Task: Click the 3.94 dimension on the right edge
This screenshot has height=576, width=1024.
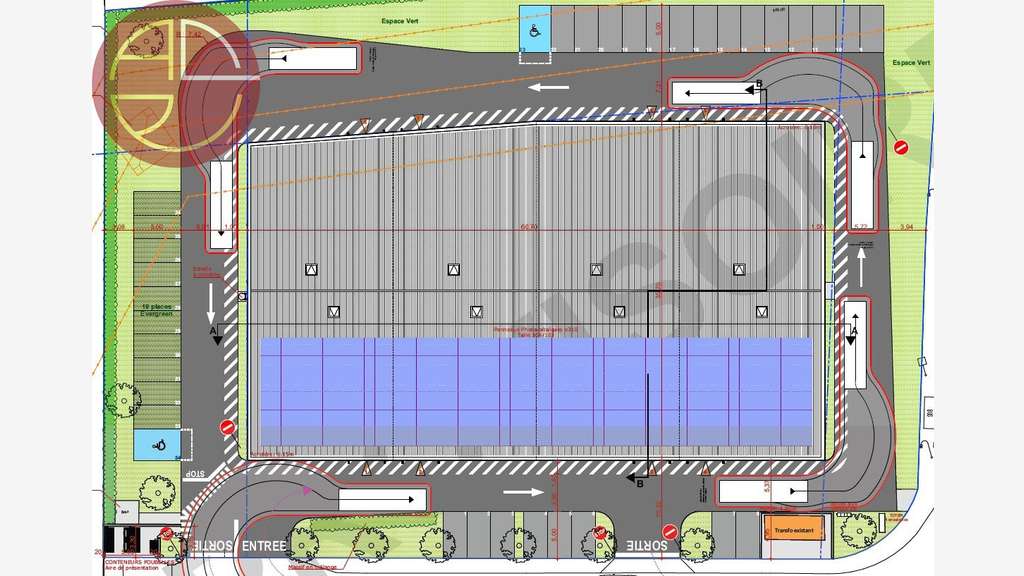Action: (x=906, y=227)
